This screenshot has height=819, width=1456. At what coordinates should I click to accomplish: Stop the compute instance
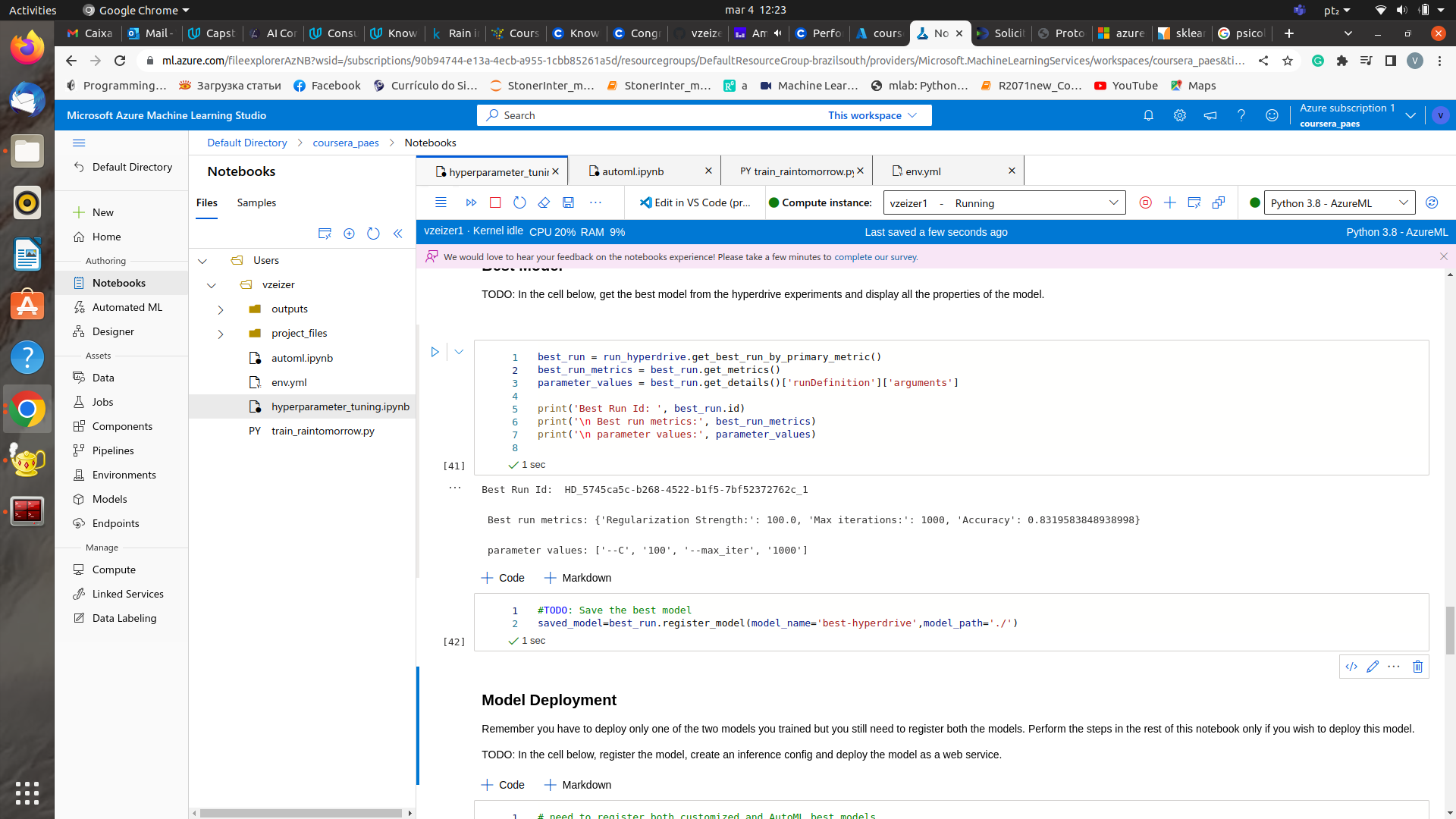click(1145, 202)
